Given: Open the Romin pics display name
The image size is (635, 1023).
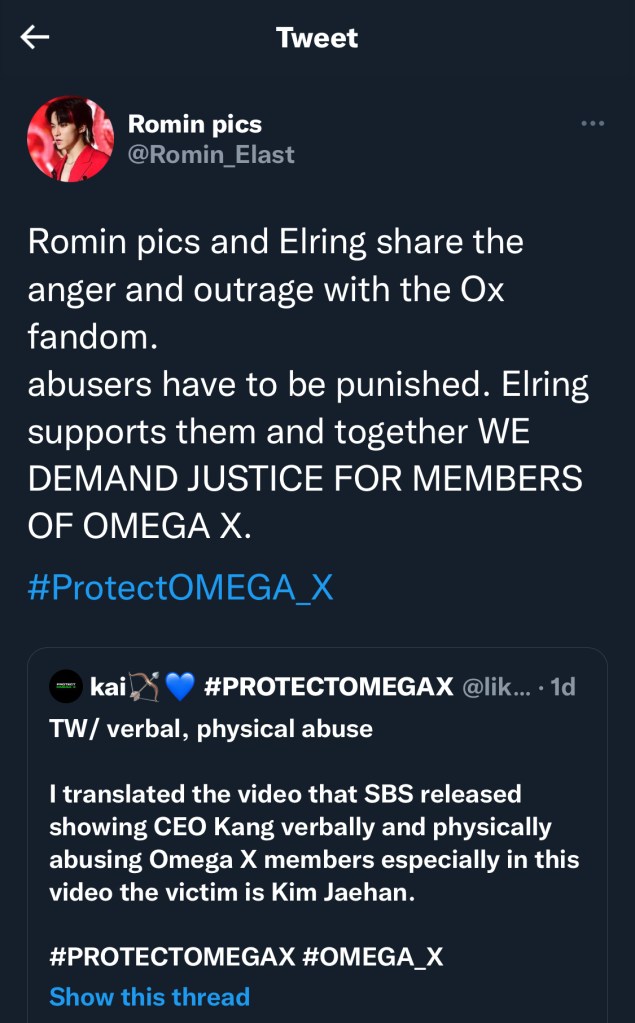Looking at the screenshot, I should 194,124.
